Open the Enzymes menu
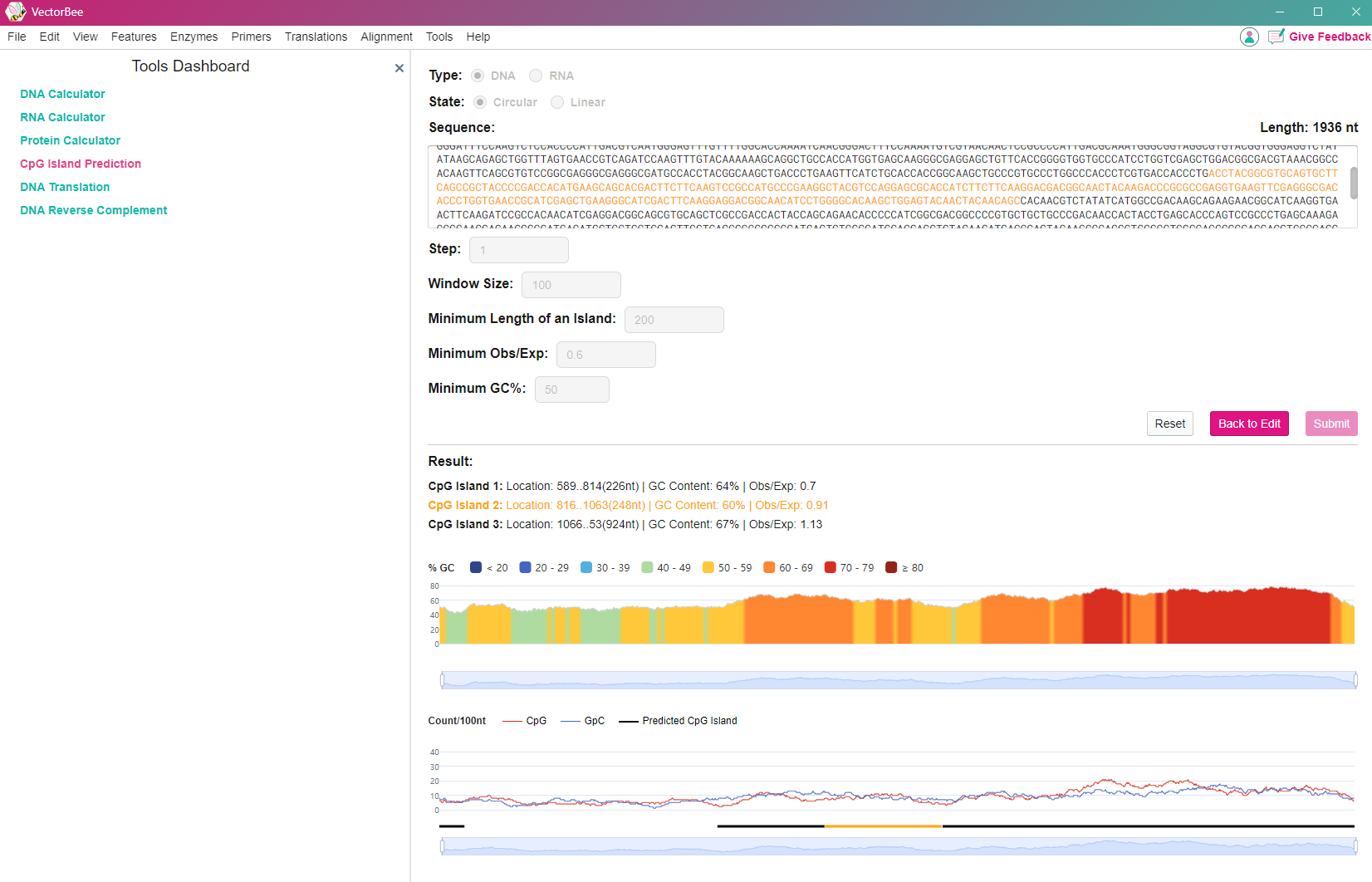This screenshot has height=882, width=1372. [194, 37]
